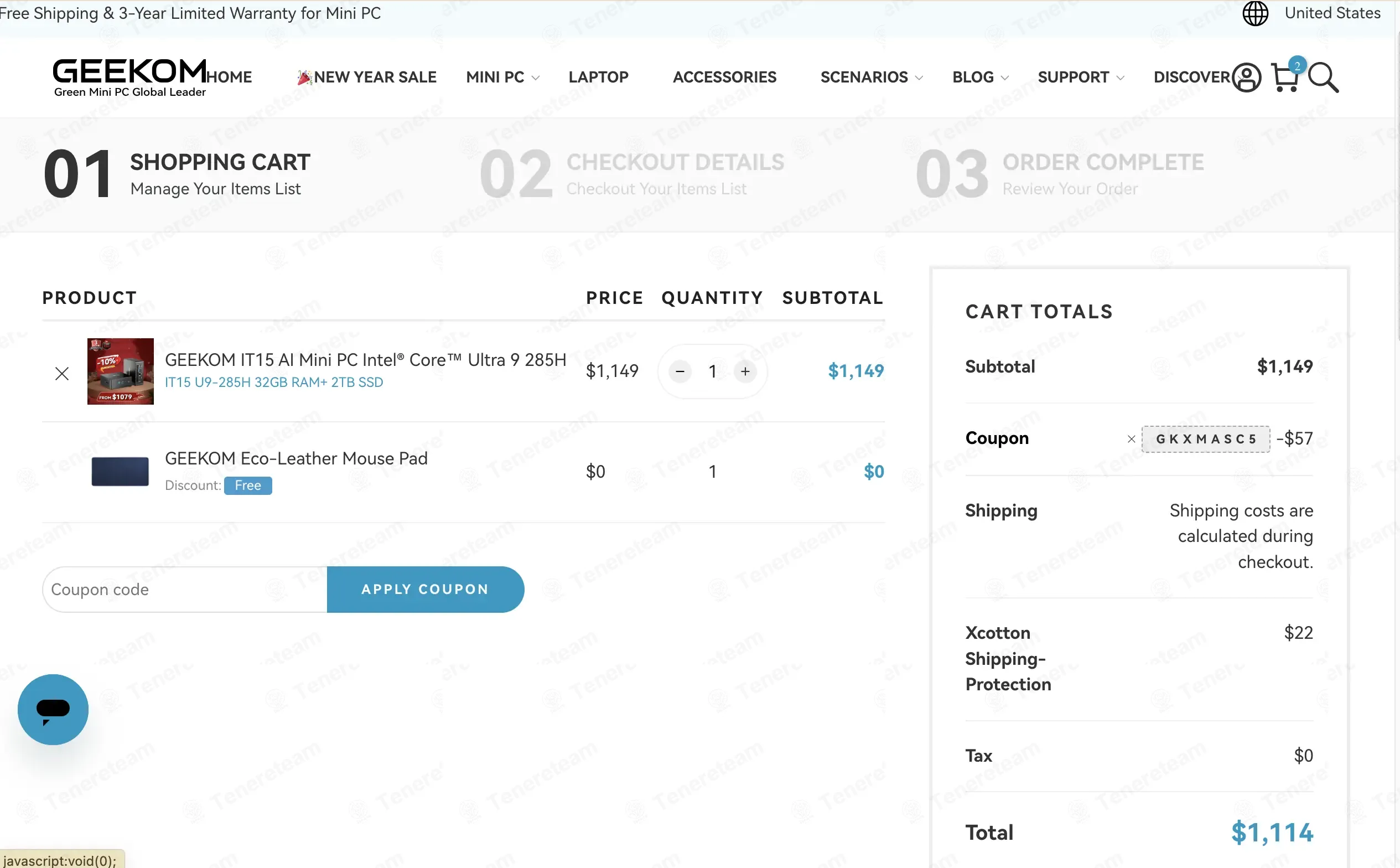Click the GEEKOM logo
Viewport: 1400px width, 868px height.
129,77
